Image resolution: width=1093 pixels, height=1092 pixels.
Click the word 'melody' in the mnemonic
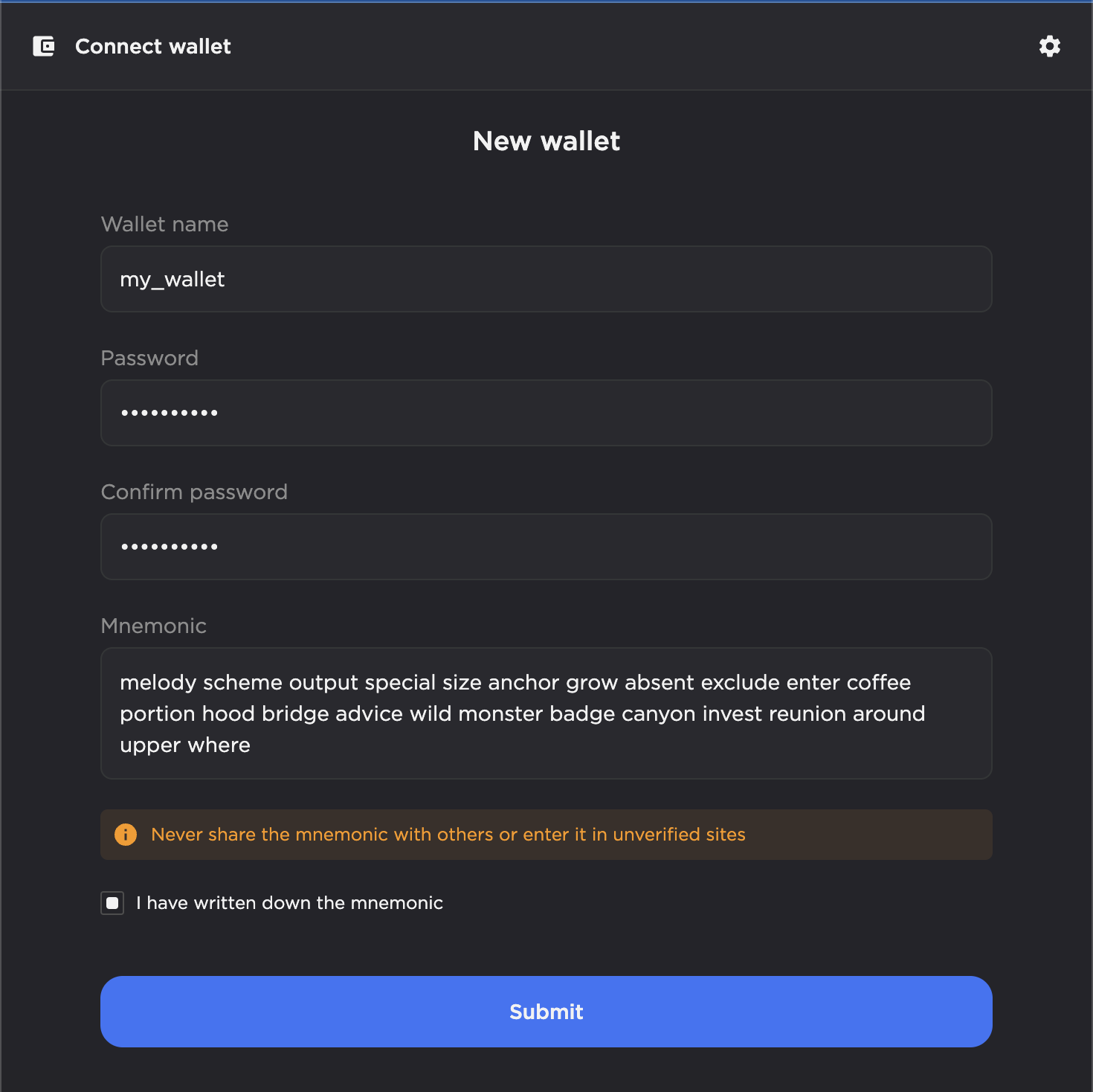click(158, 683)
